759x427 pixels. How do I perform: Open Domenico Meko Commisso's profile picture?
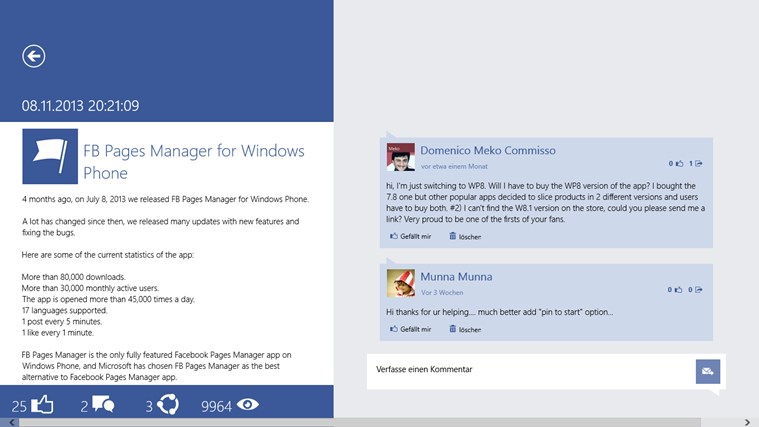(x=401, y=157)
